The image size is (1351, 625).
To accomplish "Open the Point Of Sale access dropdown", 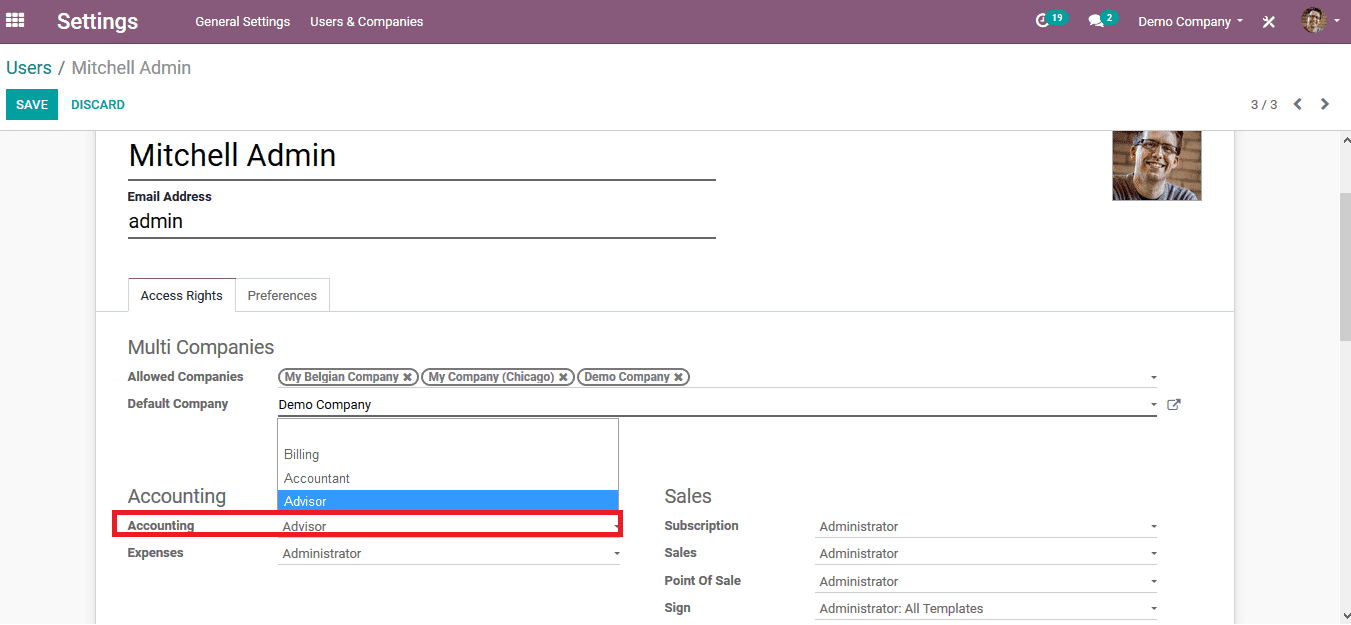I will 986,581.
